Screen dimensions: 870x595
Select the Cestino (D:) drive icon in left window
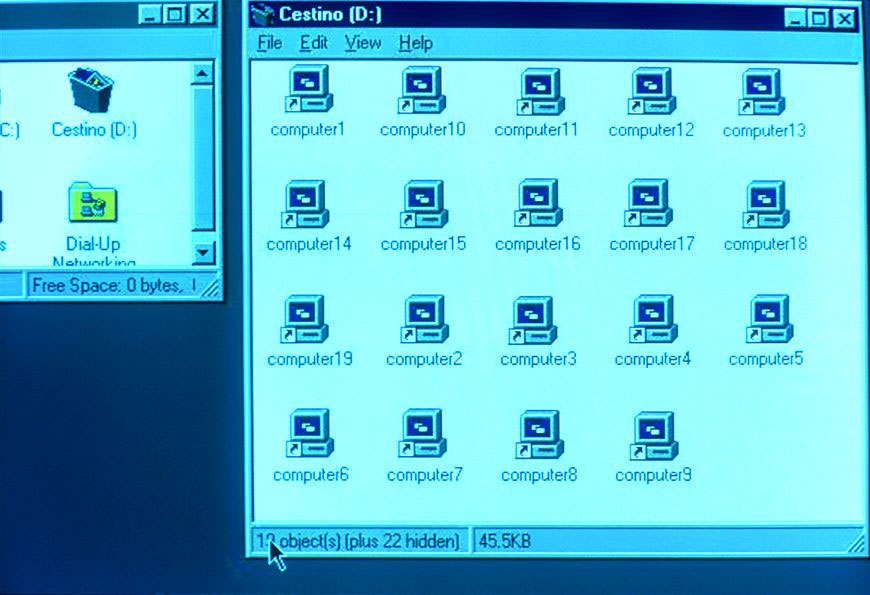tap(90, 90)
